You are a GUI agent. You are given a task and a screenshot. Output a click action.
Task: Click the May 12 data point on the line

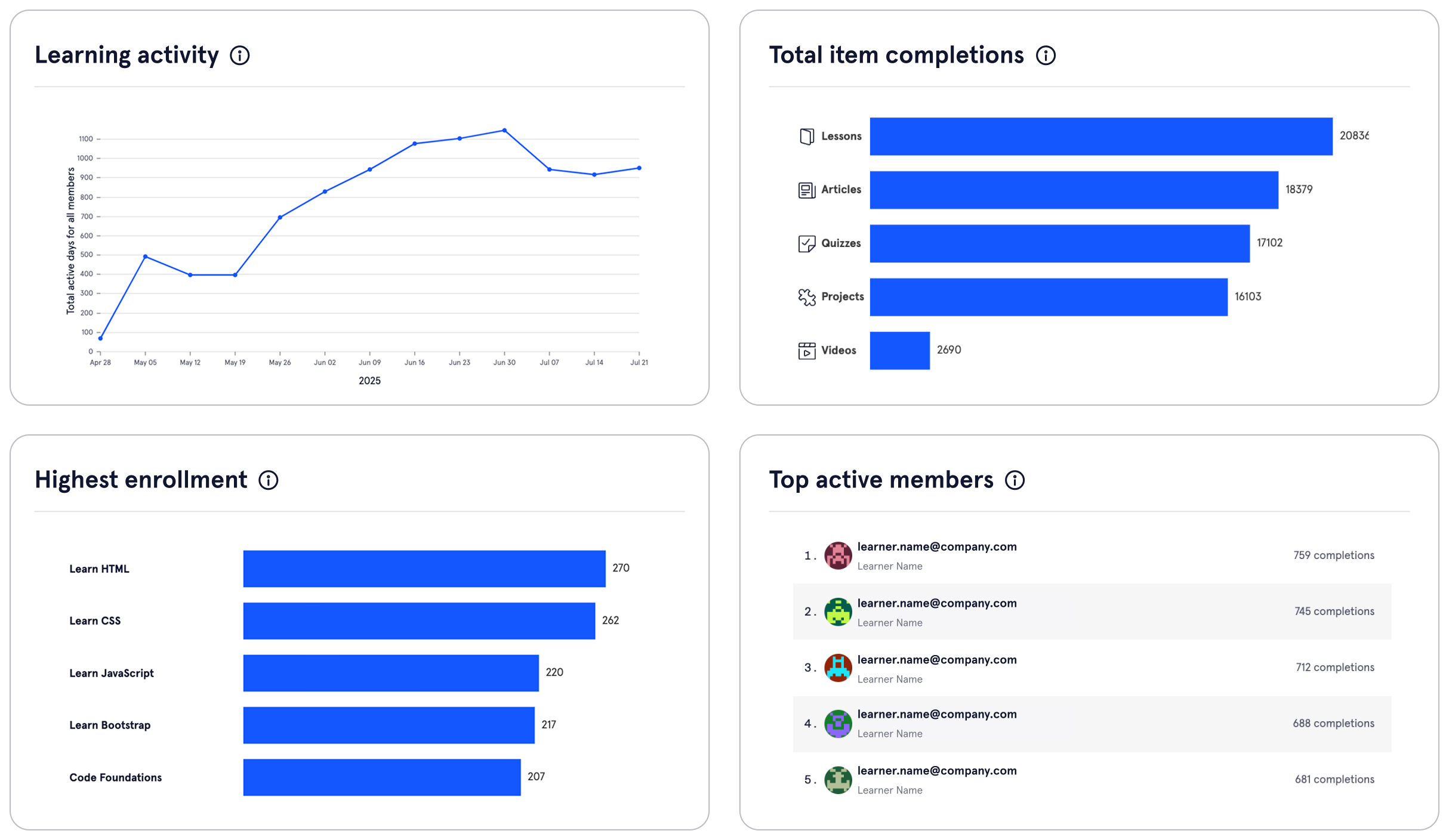click(x=190, y=275)
